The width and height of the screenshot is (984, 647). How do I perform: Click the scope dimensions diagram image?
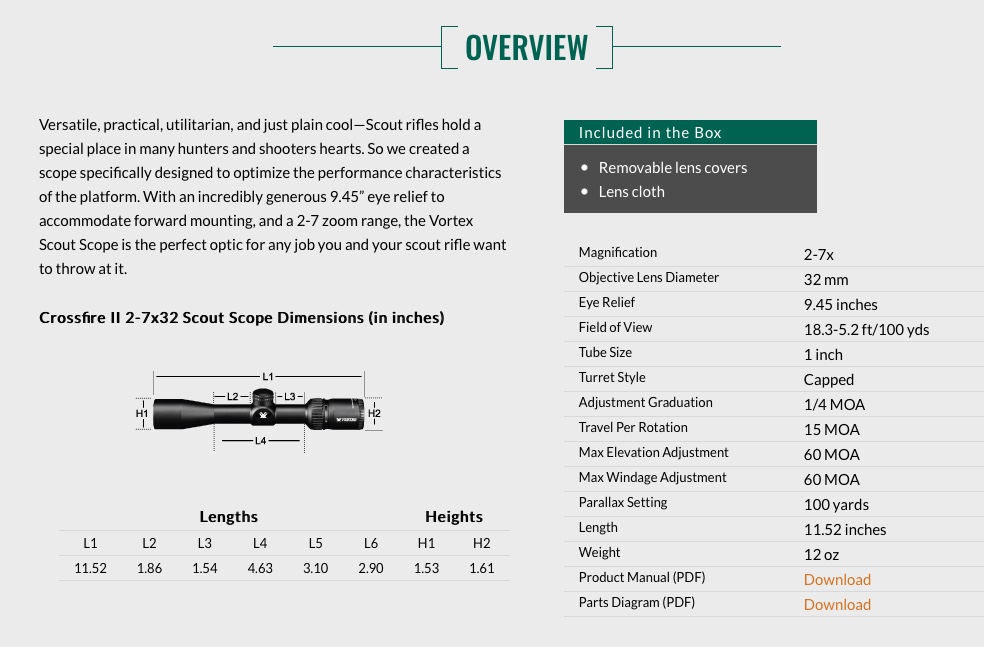259,412
